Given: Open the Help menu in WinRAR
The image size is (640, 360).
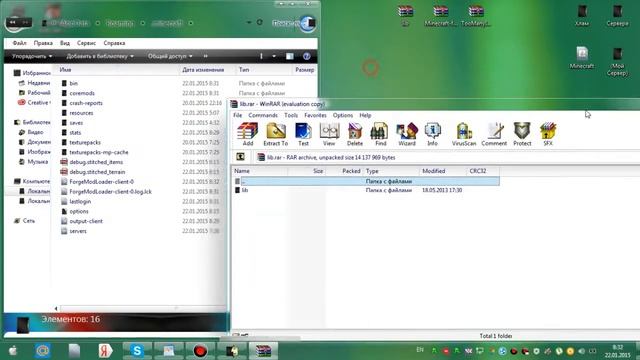Looking at the screenshot, I should [365, 116].
